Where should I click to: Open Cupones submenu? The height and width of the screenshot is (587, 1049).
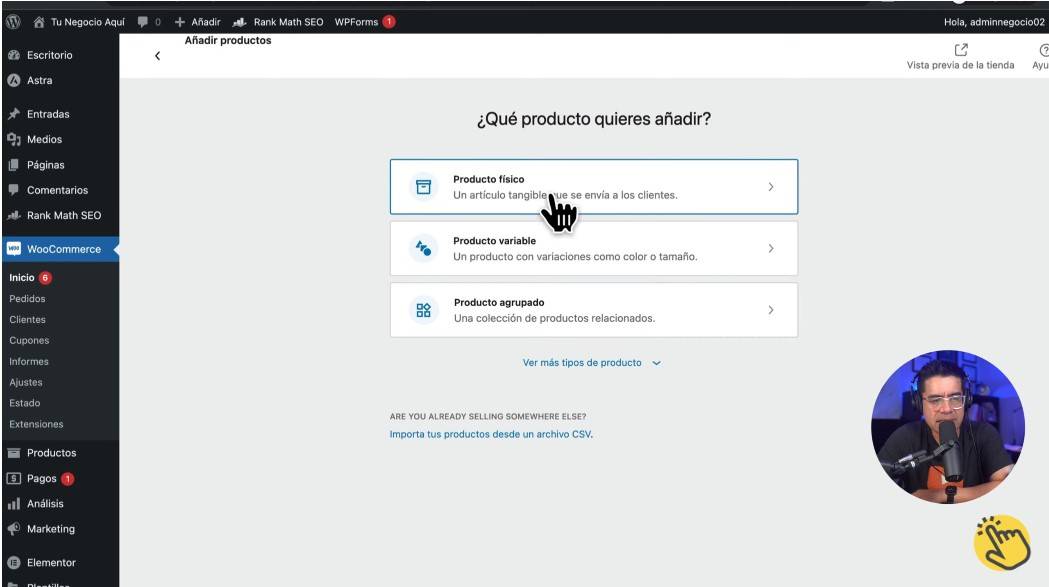pyautogui.click(x=29, y=340)
